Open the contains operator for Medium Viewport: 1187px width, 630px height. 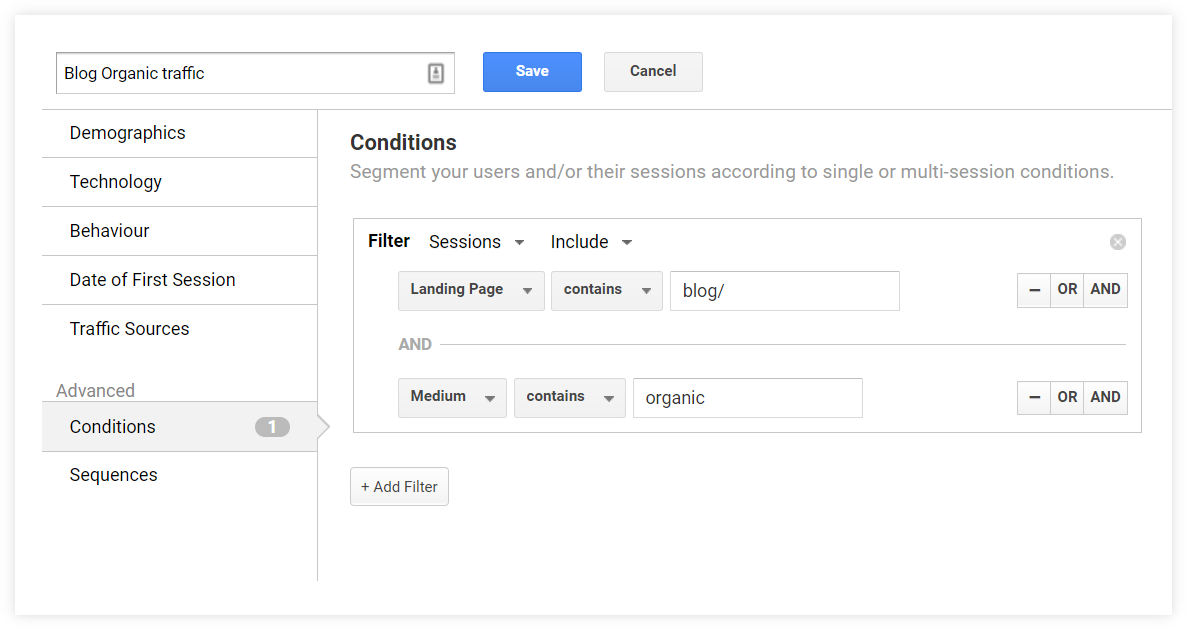(x=569, y=398)
